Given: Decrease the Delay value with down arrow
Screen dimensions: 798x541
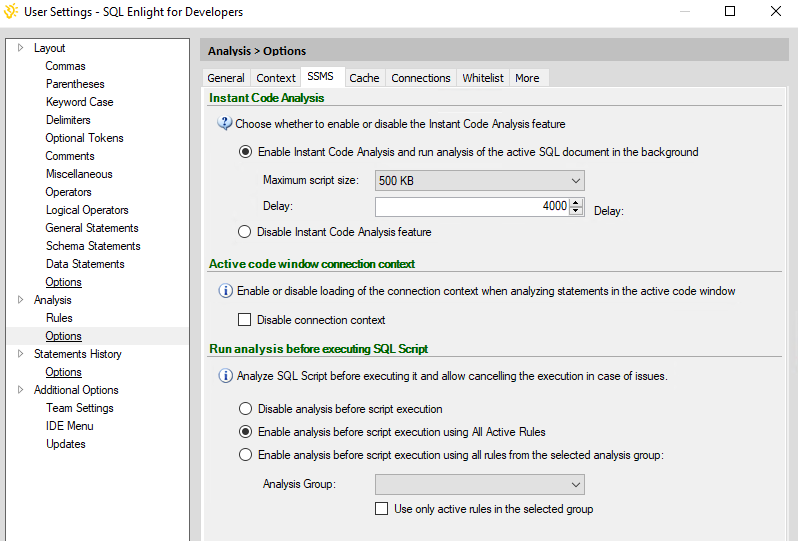Looking at the screenshot, I should click(x=576, y=210).
